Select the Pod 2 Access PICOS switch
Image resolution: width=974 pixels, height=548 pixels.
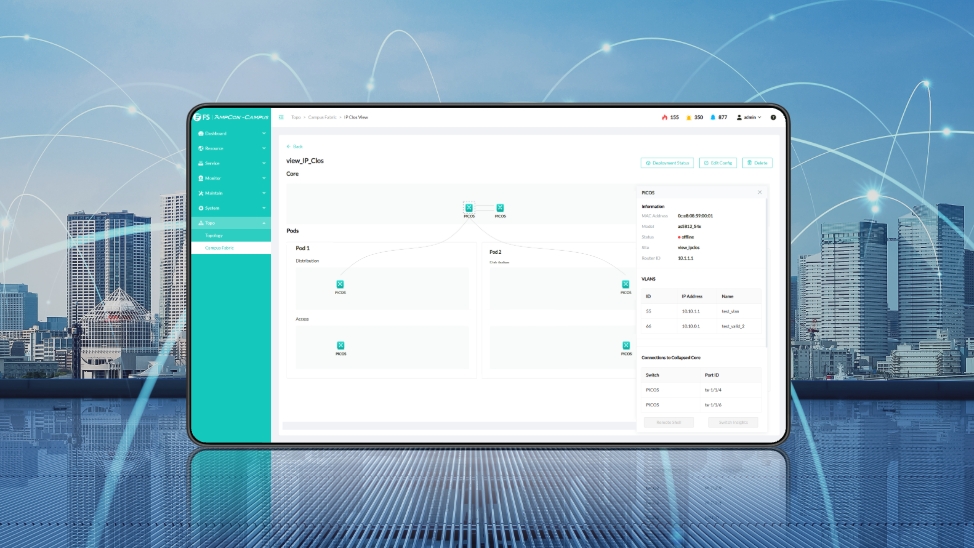626,346
